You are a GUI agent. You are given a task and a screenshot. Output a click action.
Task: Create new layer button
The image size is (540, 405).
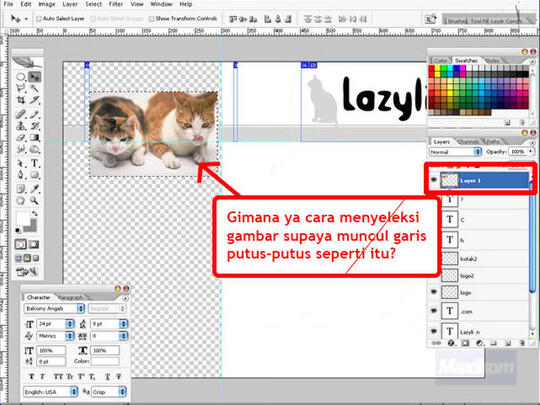click(508, 343)
